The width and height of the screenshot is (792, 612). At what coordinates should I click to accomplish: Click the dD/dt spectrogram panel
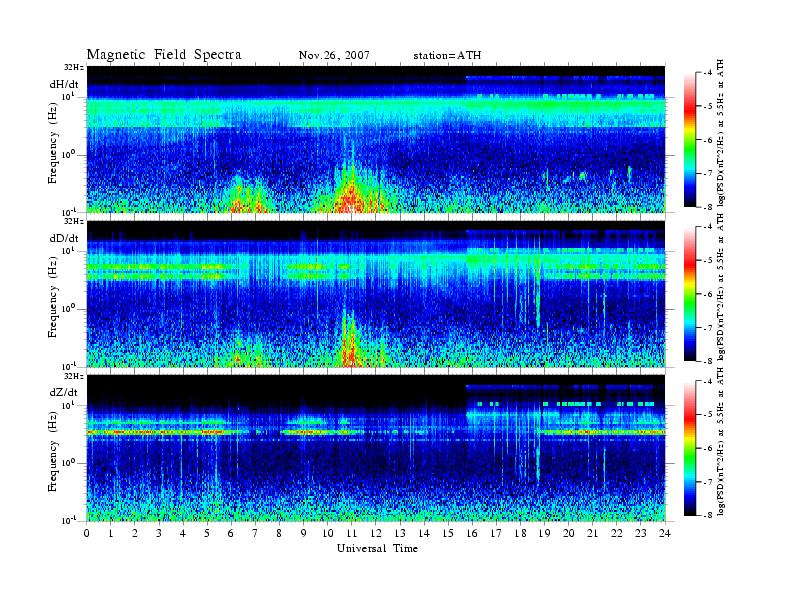tap(376, 293)
